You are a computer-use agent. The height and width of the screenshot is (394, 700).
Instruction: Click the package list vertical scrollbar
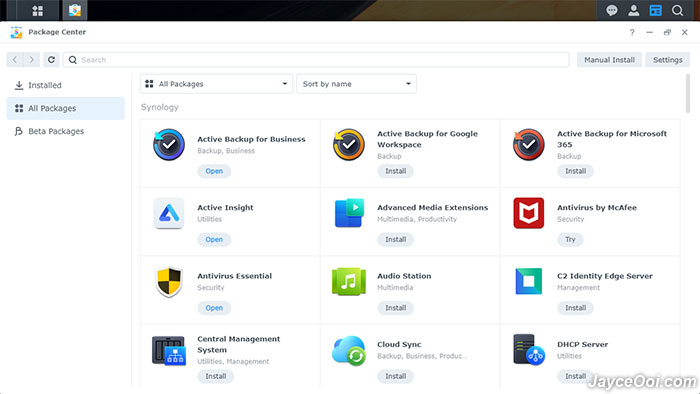tap(688, 94)
